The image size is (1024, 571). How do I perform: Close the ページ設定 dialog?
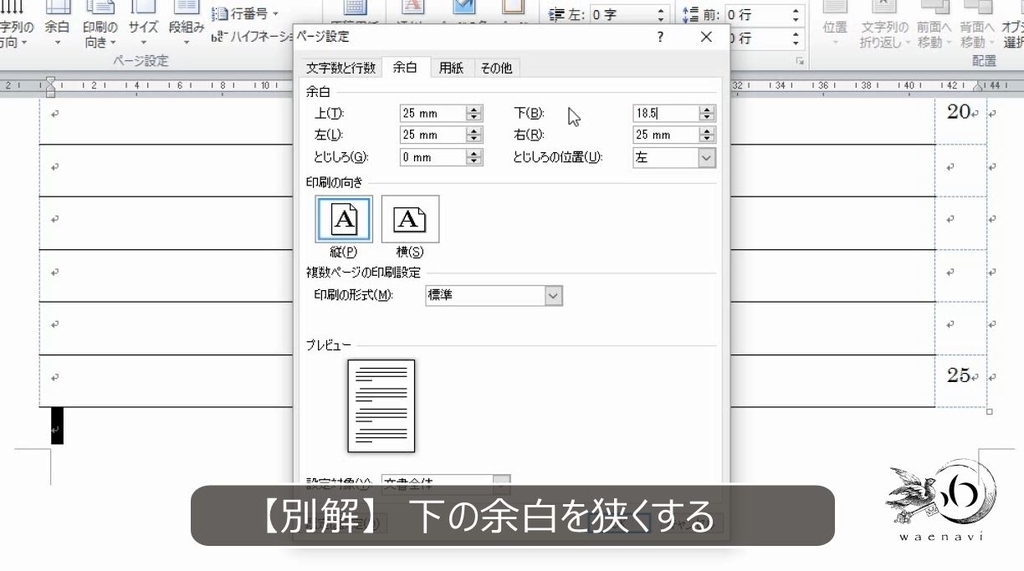pyautogui.click(x=706, y=37)
